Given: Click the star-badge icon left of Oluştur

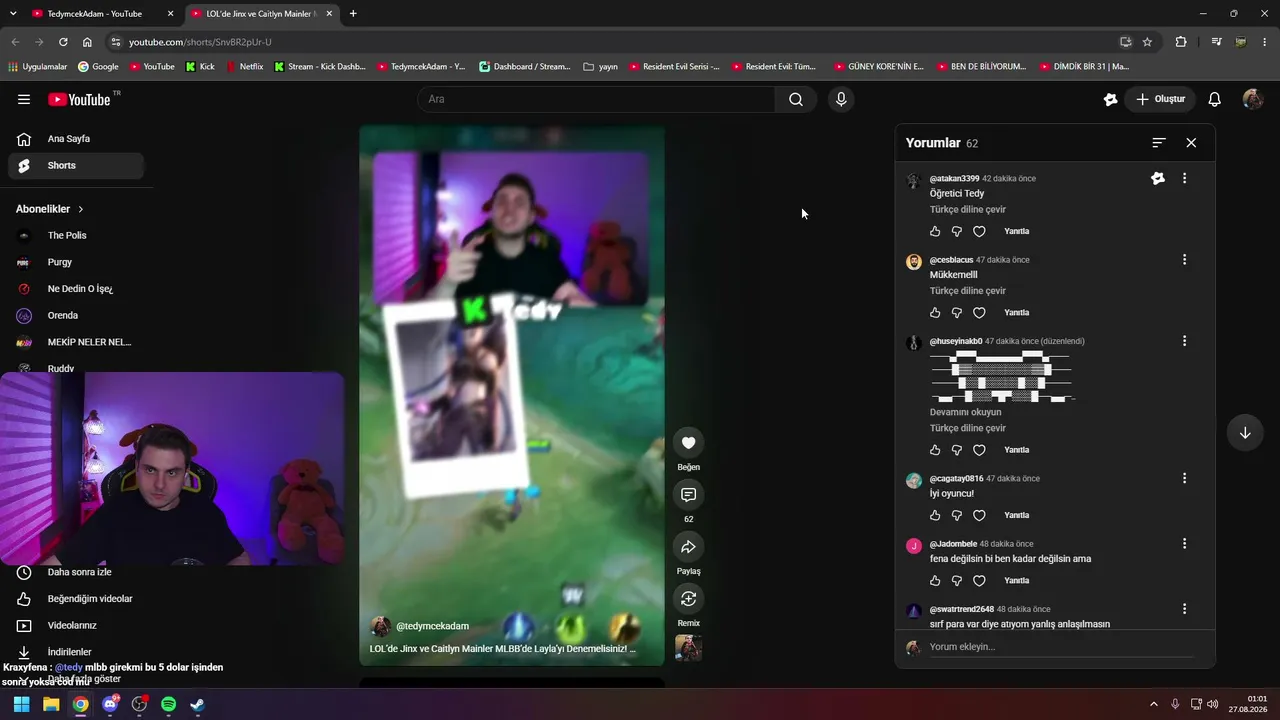Looking at the screenshot, I should pyautogui.click(x=1110, y=99).
